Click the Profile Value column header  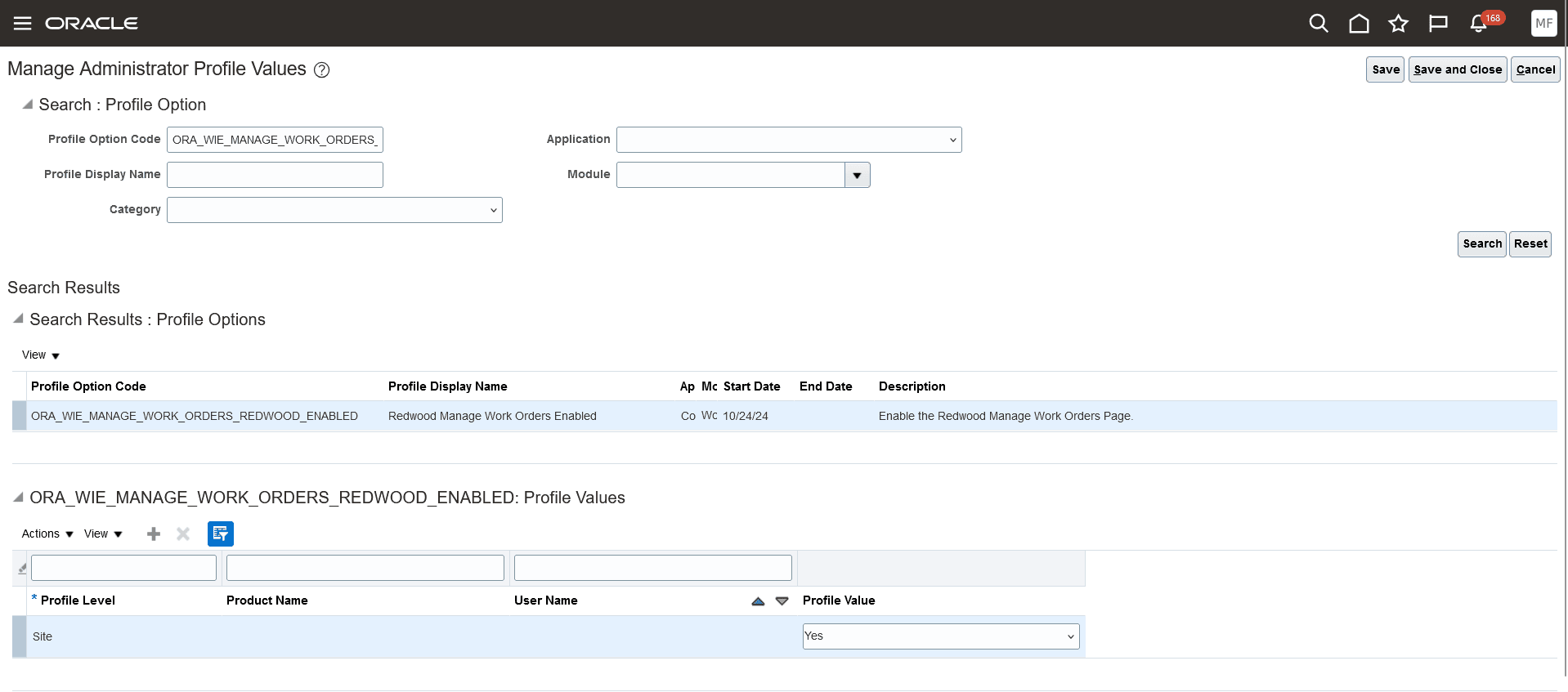pyautogui.click(x=839, y=600)
